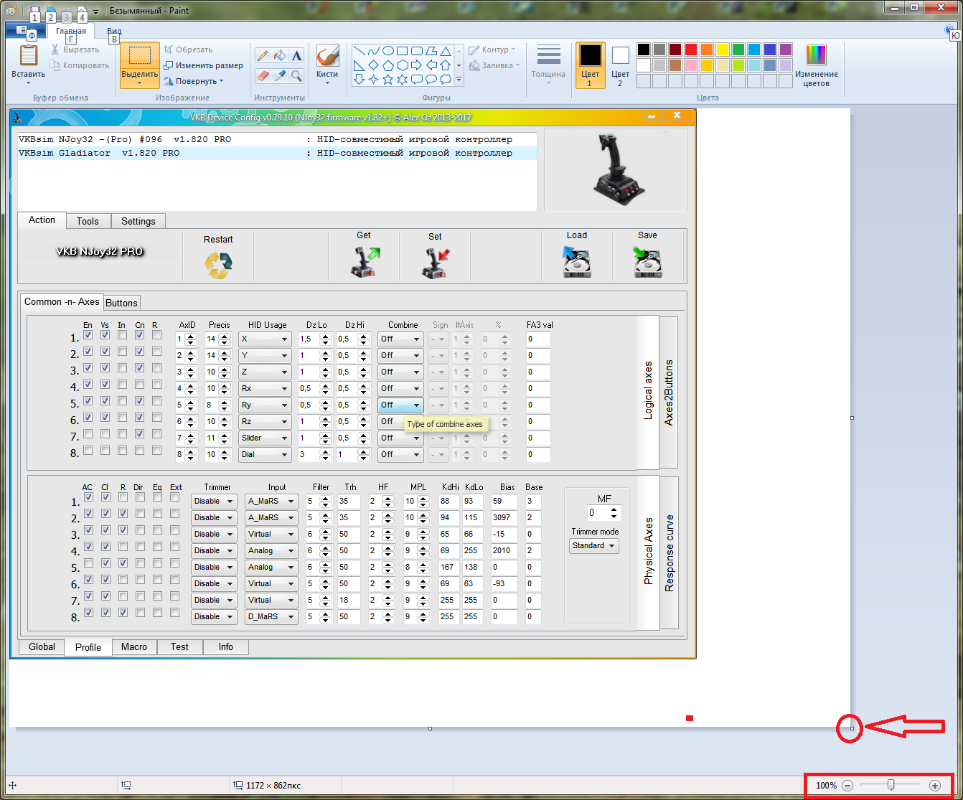The image size is (963, 800).
Task: Pick the red color swatch
Action: pos(691,50)
